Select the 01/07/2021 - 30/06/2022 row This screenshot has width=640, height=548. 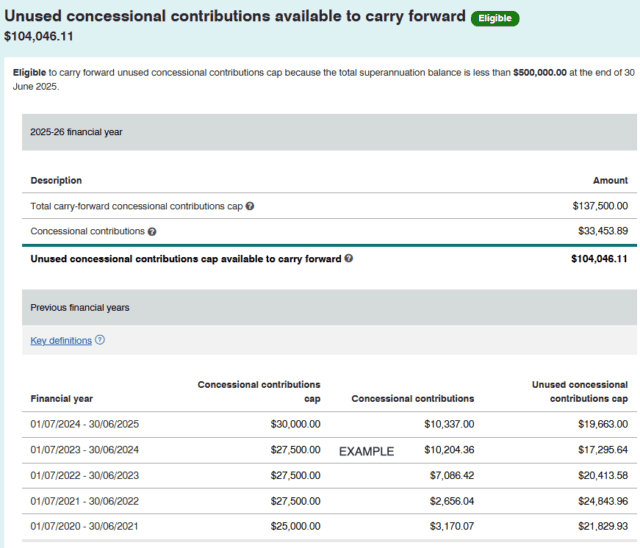[329, 501]
